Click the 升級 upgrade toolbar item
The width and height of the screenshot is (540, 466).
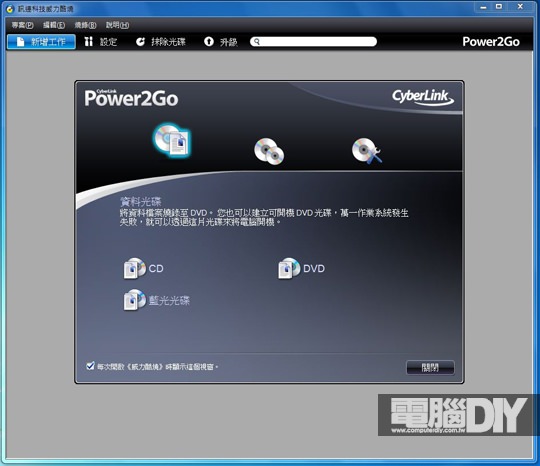pos(221,42)
